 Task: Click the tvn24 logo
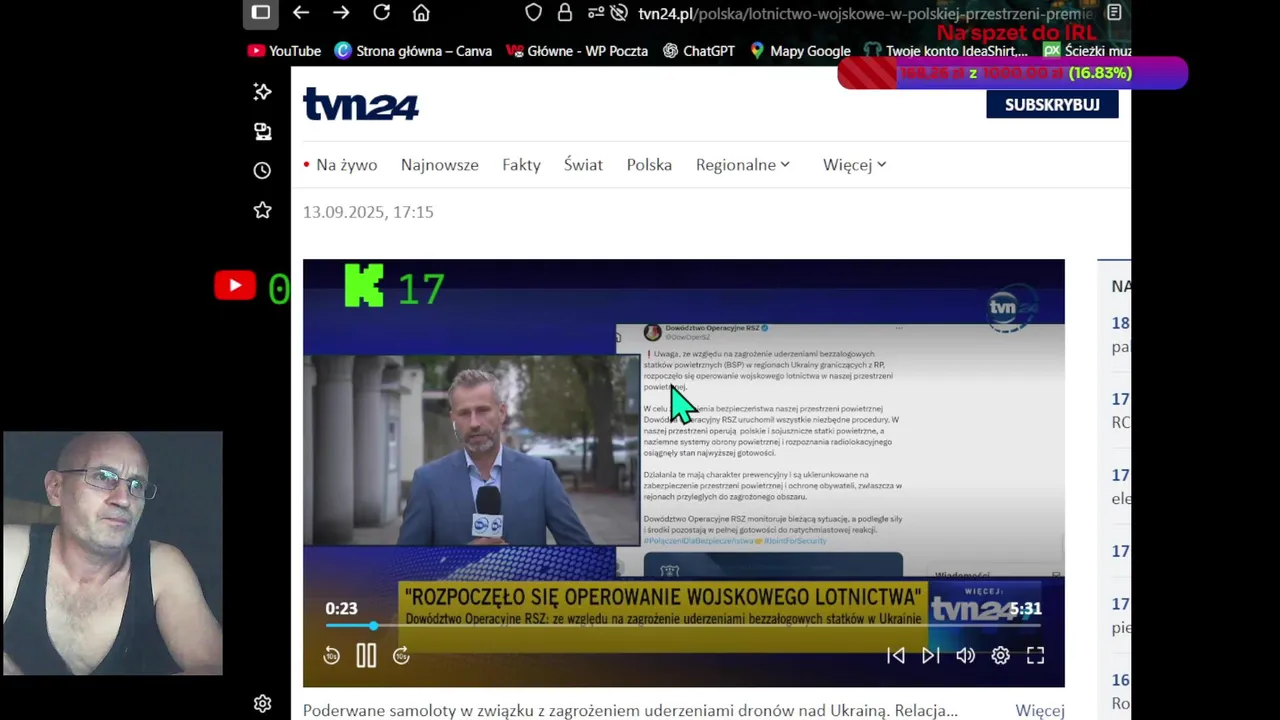(361, 104)
